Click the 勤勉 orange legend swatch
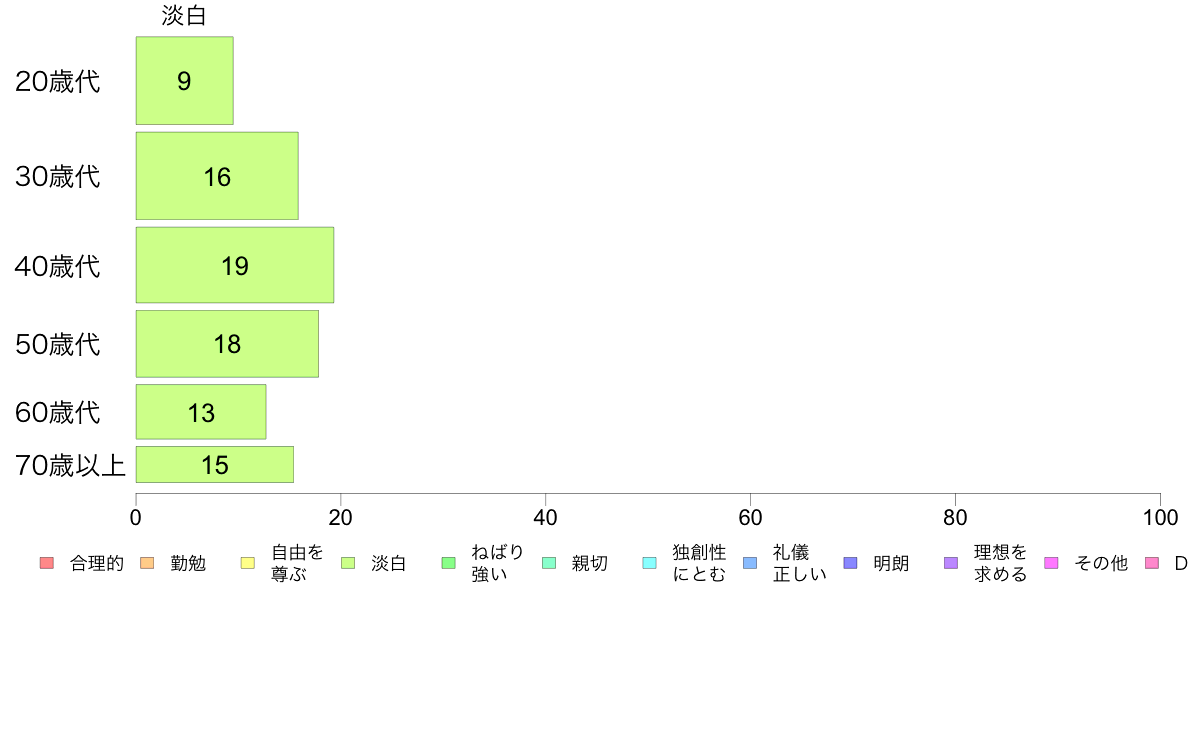Viewport: 1188px width, 736px height. pos(147,563)
